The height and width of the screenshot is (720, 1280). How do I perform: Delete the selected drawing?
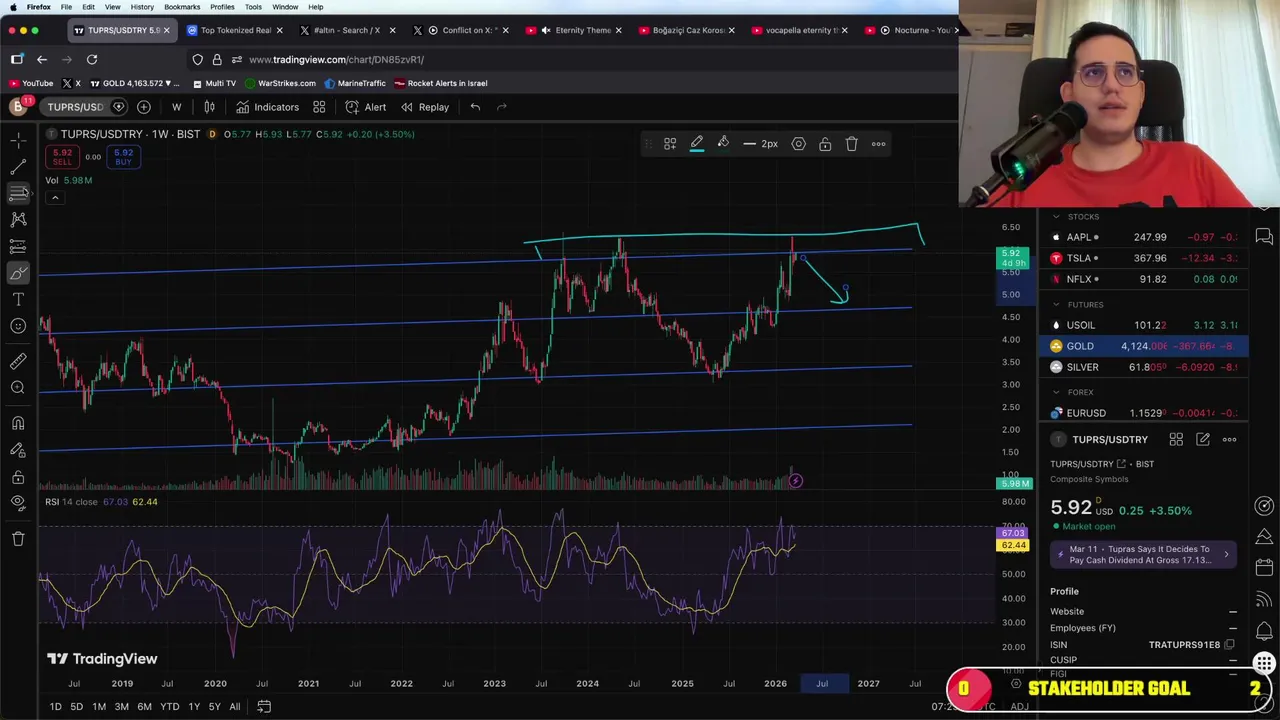pos(852,144)
